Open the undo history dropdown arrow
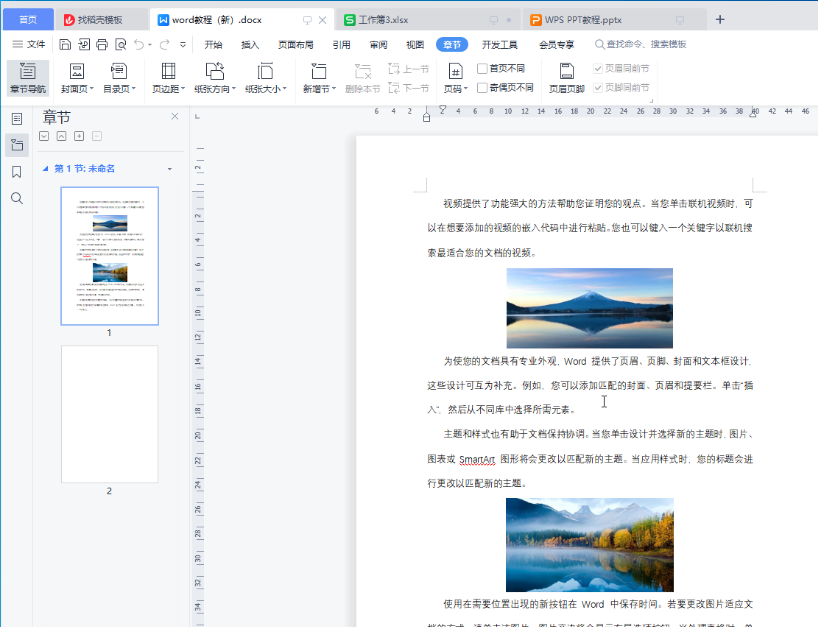 (x=150, y=45)
